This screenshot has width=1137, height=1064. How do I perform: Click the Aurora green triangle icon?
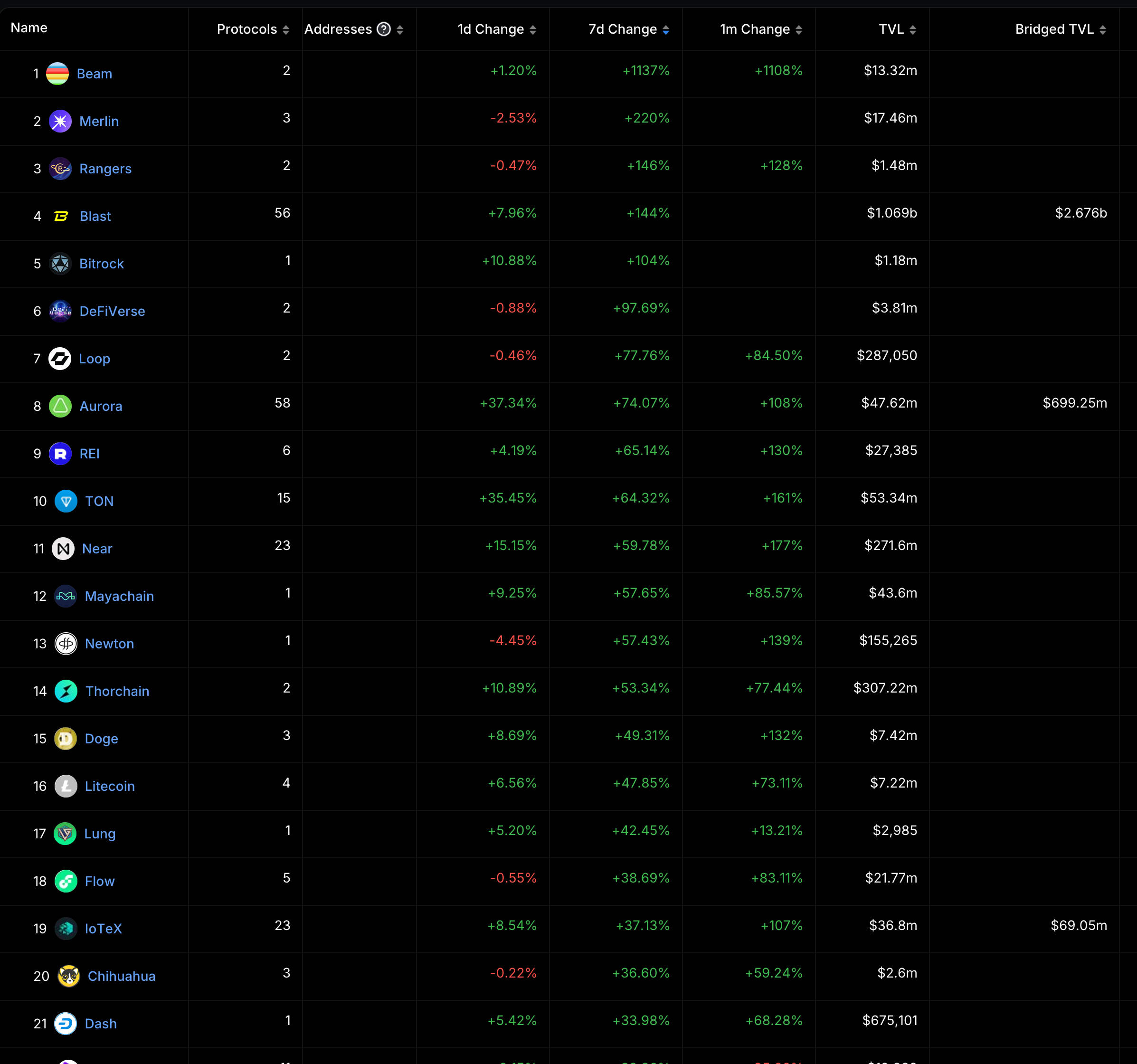pos(60,406)
